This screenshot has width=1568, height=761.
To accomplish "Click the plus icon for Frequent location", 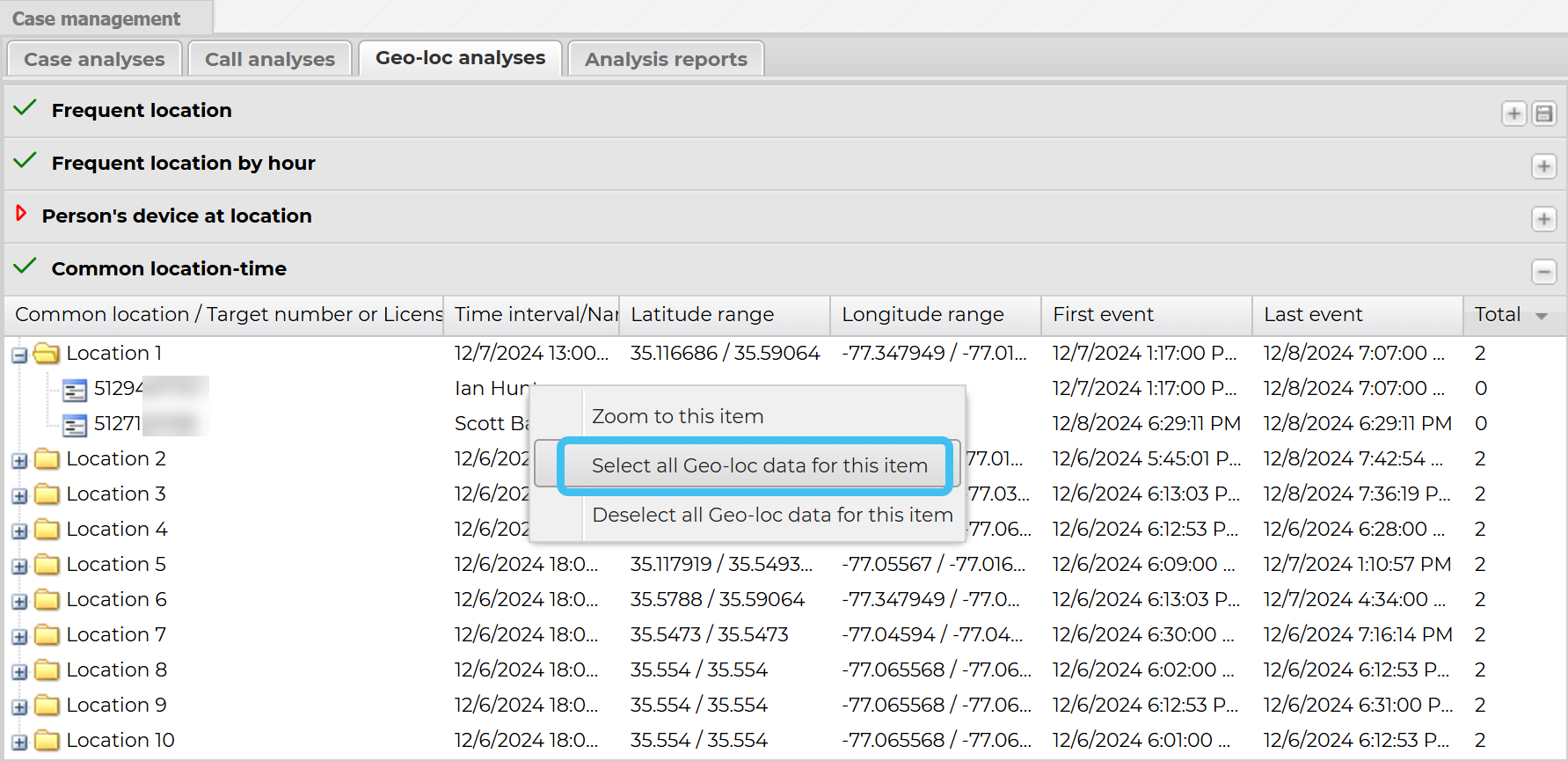I will point(1513,113).
